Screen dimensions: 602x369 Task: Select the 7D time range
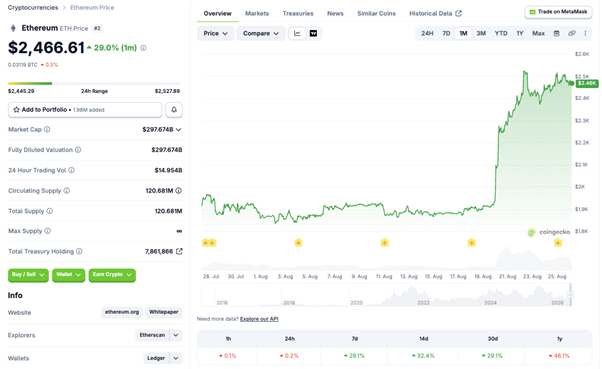(446, 33)
